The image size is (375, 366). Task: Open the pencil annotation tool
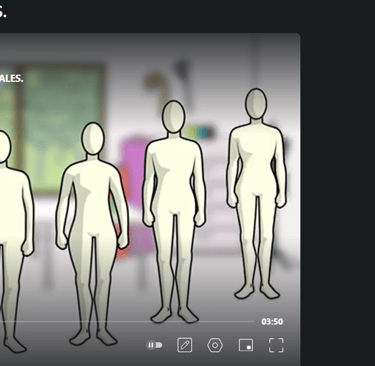coord(185,345)
